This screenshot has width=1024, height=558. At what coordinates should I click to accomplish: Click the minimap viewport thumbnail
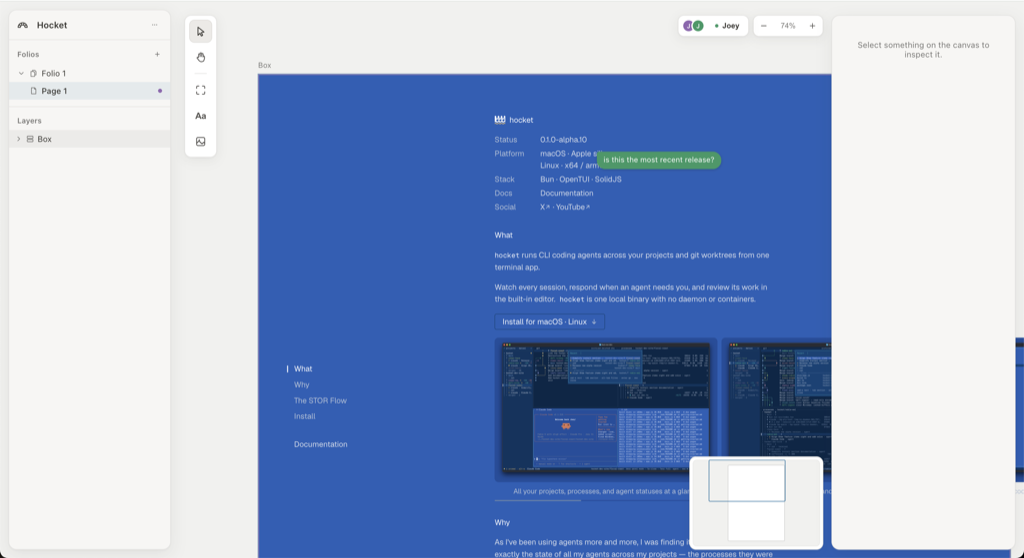click(747, 481)
